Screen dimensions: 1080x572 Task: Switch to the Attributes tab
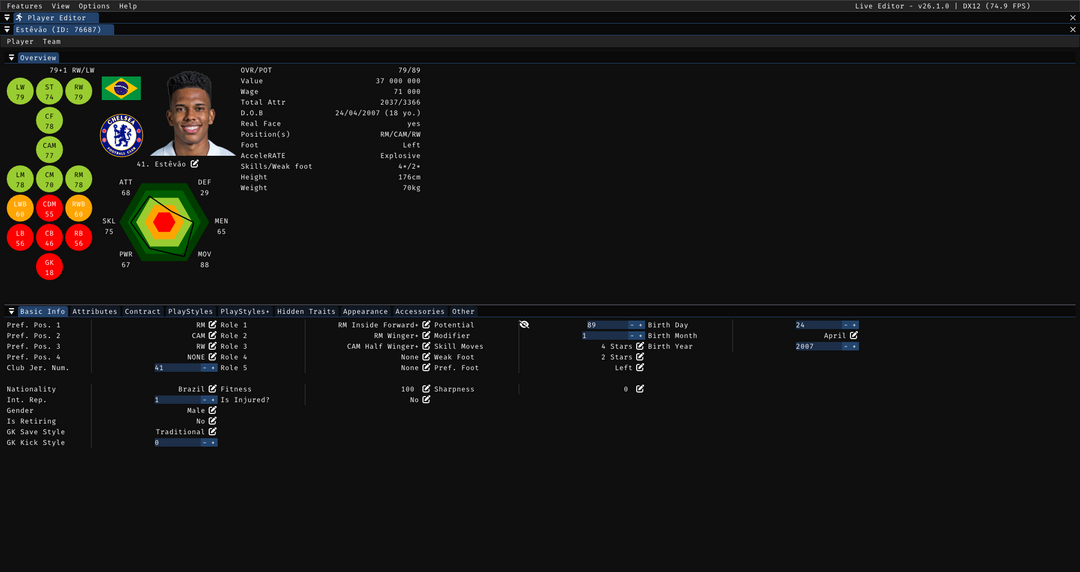[x=95, y=312]
